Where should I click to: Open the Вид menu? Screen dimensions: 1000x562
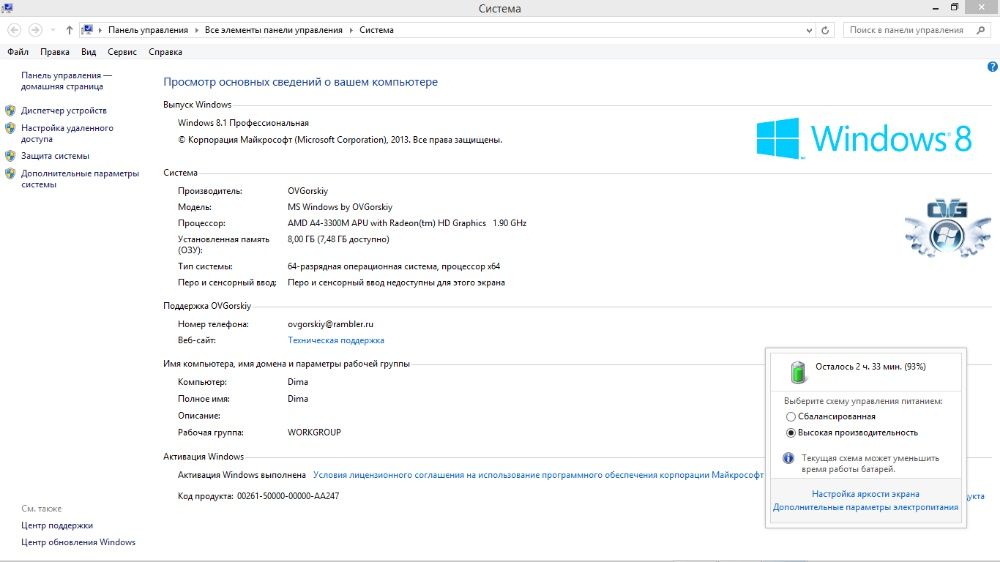tap(89, 52)
